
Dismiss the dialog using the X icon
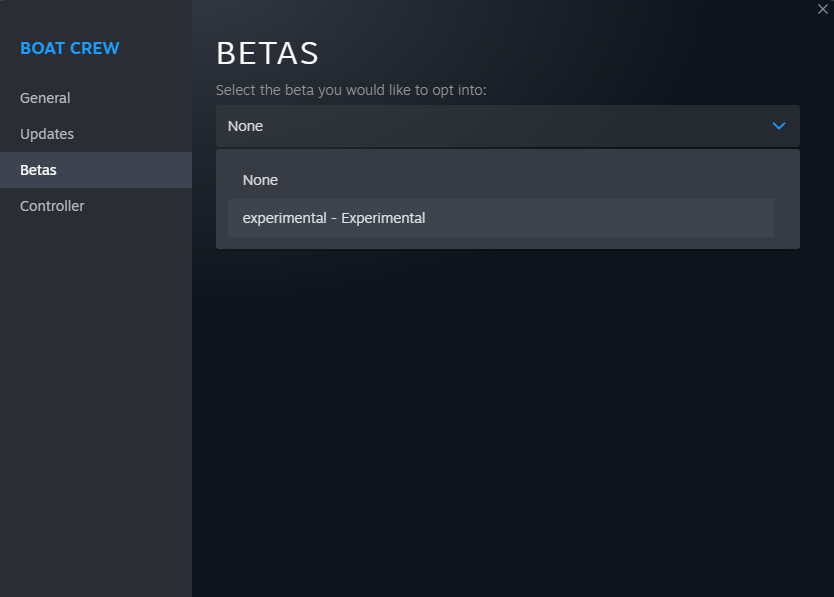(x=822, y=9)
